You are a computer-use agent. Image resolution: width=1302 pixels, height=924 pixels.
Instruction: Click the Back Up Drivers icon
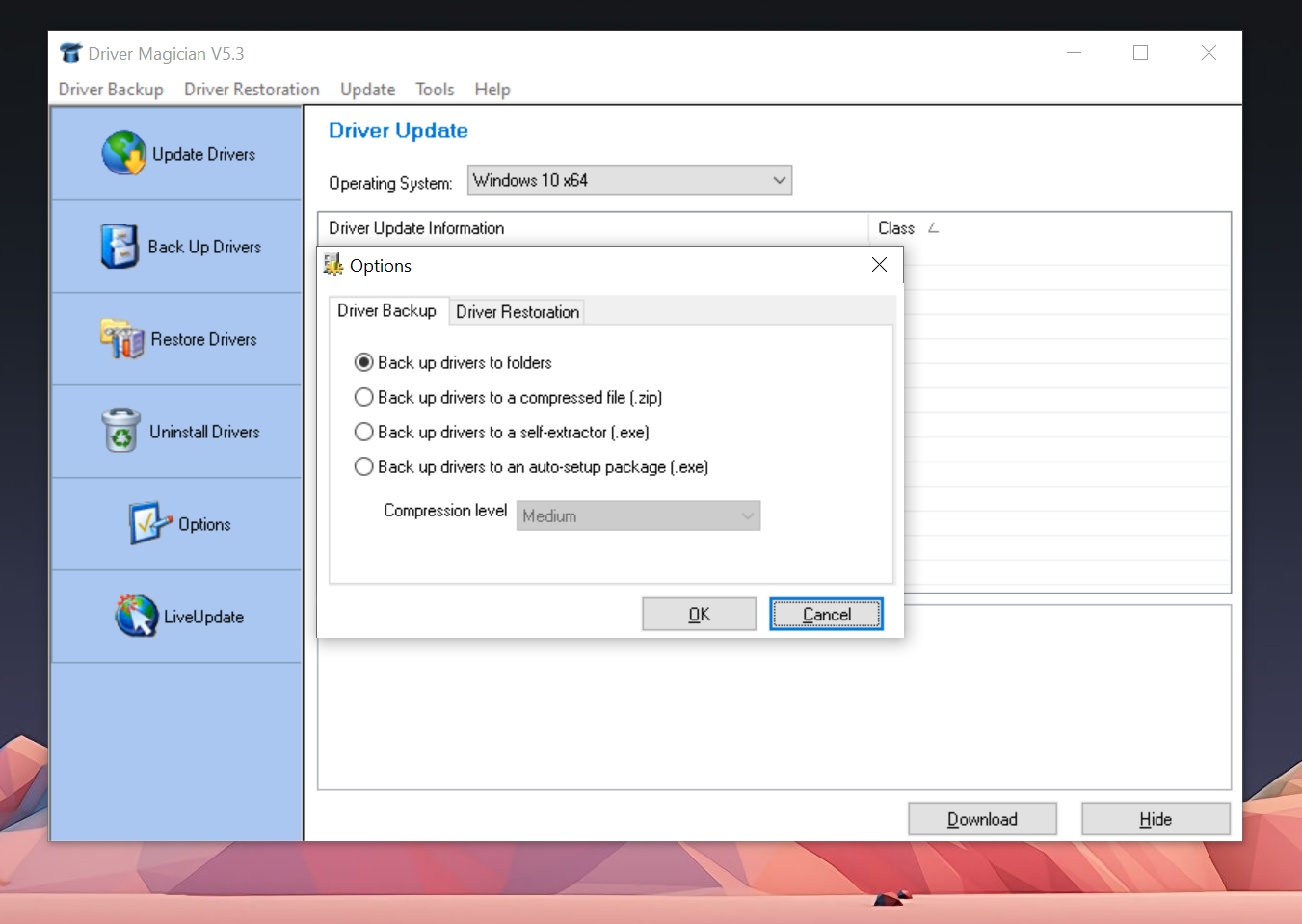(120, 247)
